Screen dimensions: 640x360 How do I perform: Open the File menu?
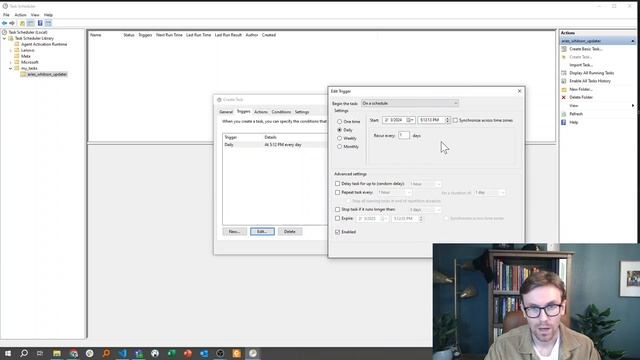[6, 15]
